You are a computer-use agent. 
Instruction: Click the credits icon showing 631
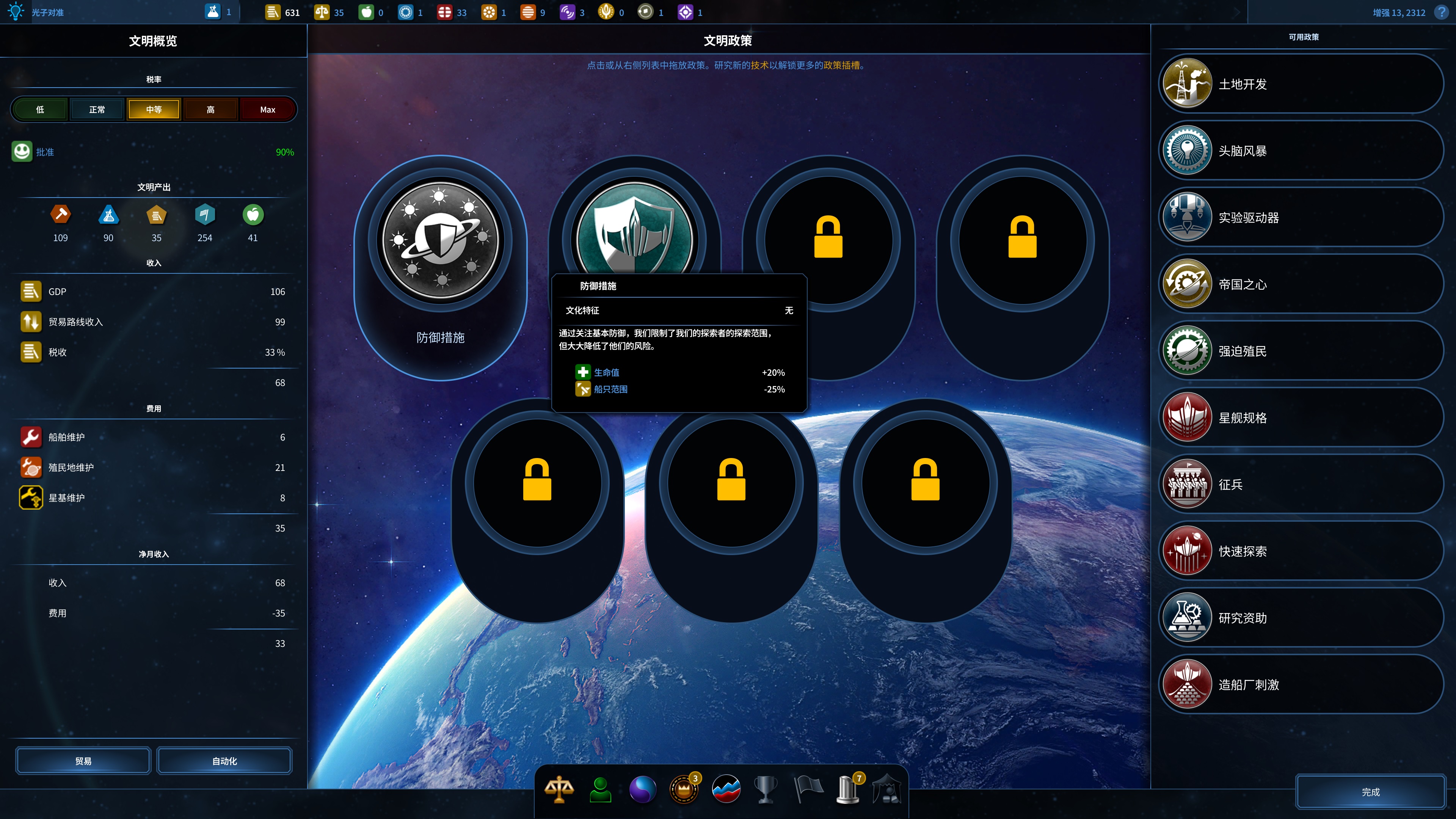[273, 12]
